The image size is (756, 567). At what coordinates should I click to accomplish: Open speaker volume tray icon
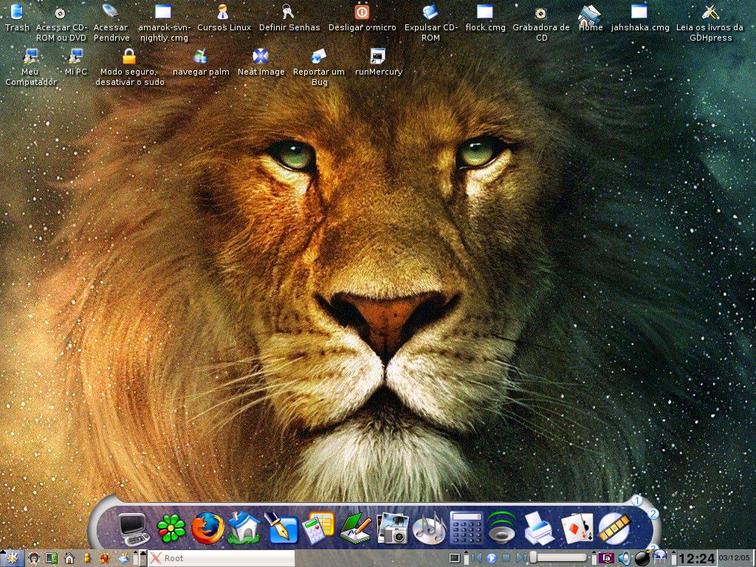coord(623,558)
